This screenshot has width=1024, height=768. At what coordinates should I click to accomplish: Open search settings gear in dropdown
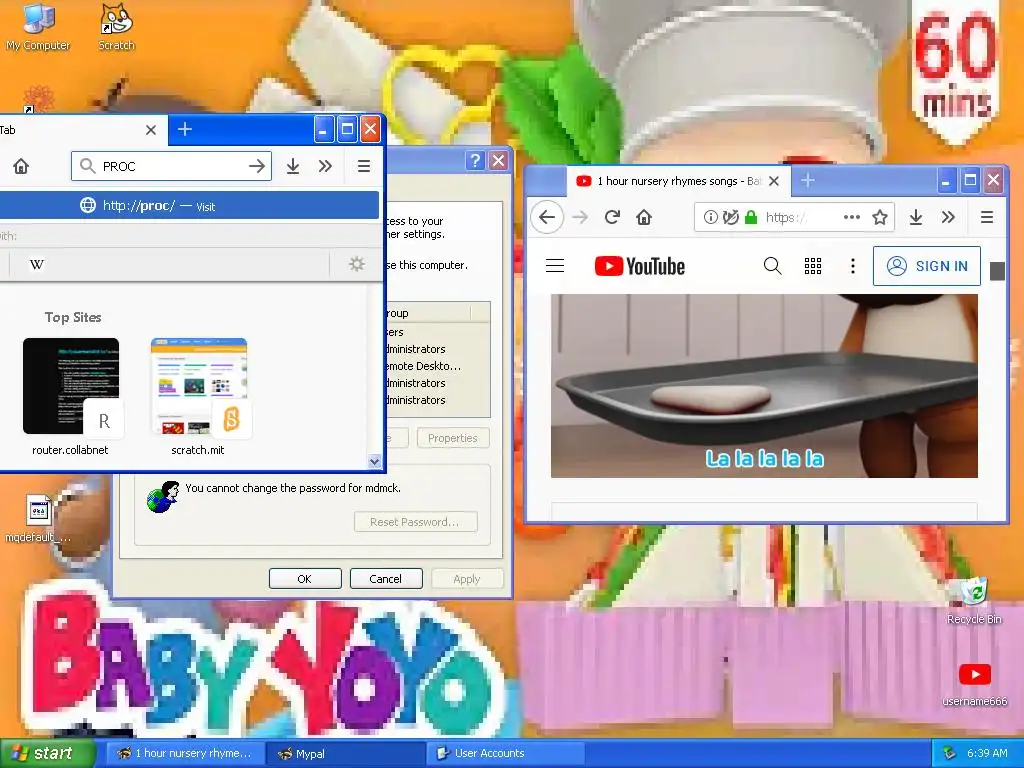(357, 264)
